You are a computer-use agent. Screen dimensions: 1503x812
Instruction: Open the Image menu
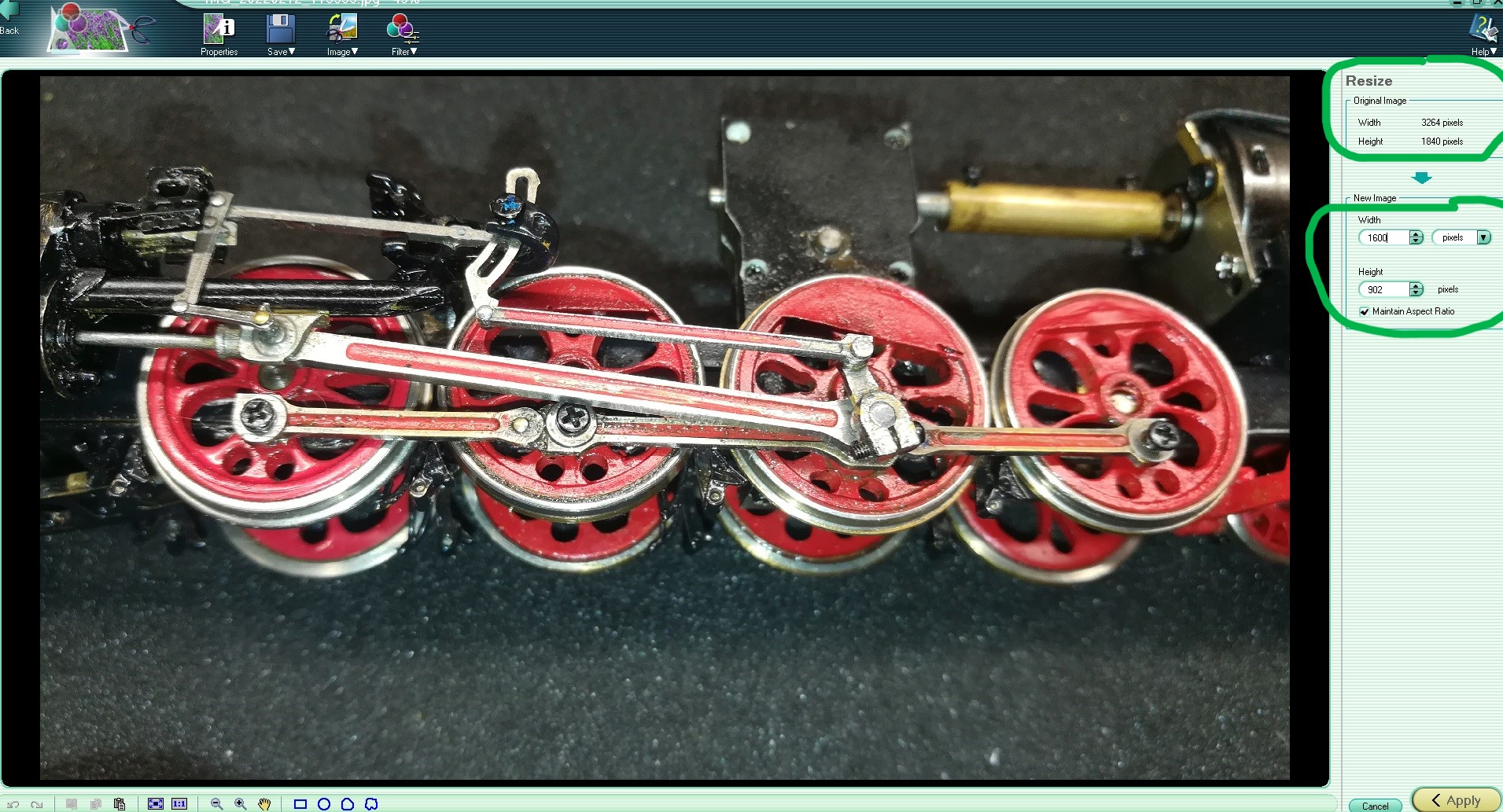coord(342,35)
